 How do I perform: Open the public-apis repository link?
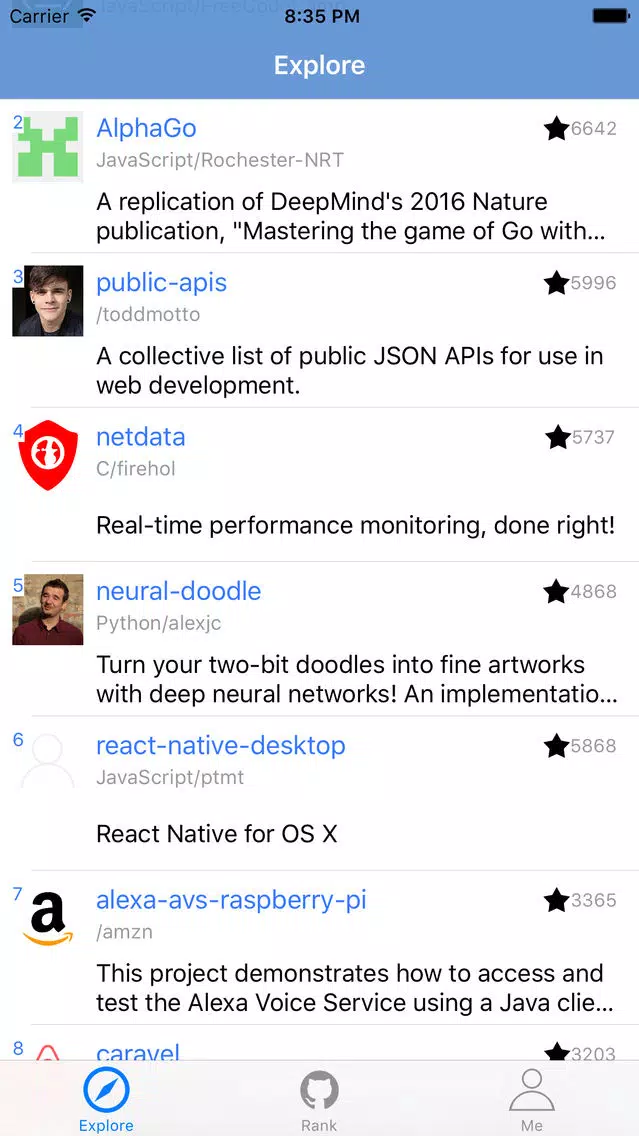tap(162, 283)
